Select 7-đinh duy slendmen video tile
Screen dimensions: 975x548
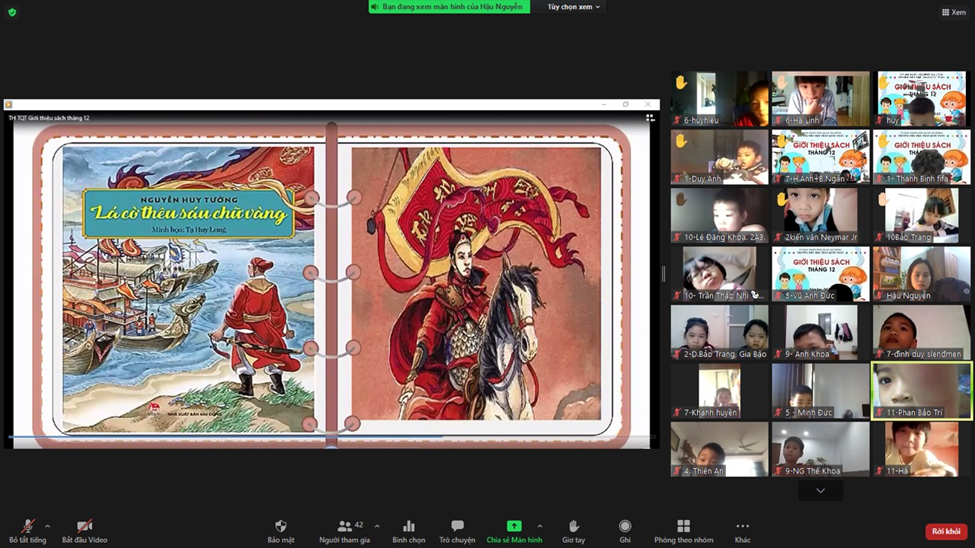pyautogui.click(x=922, y=332)
